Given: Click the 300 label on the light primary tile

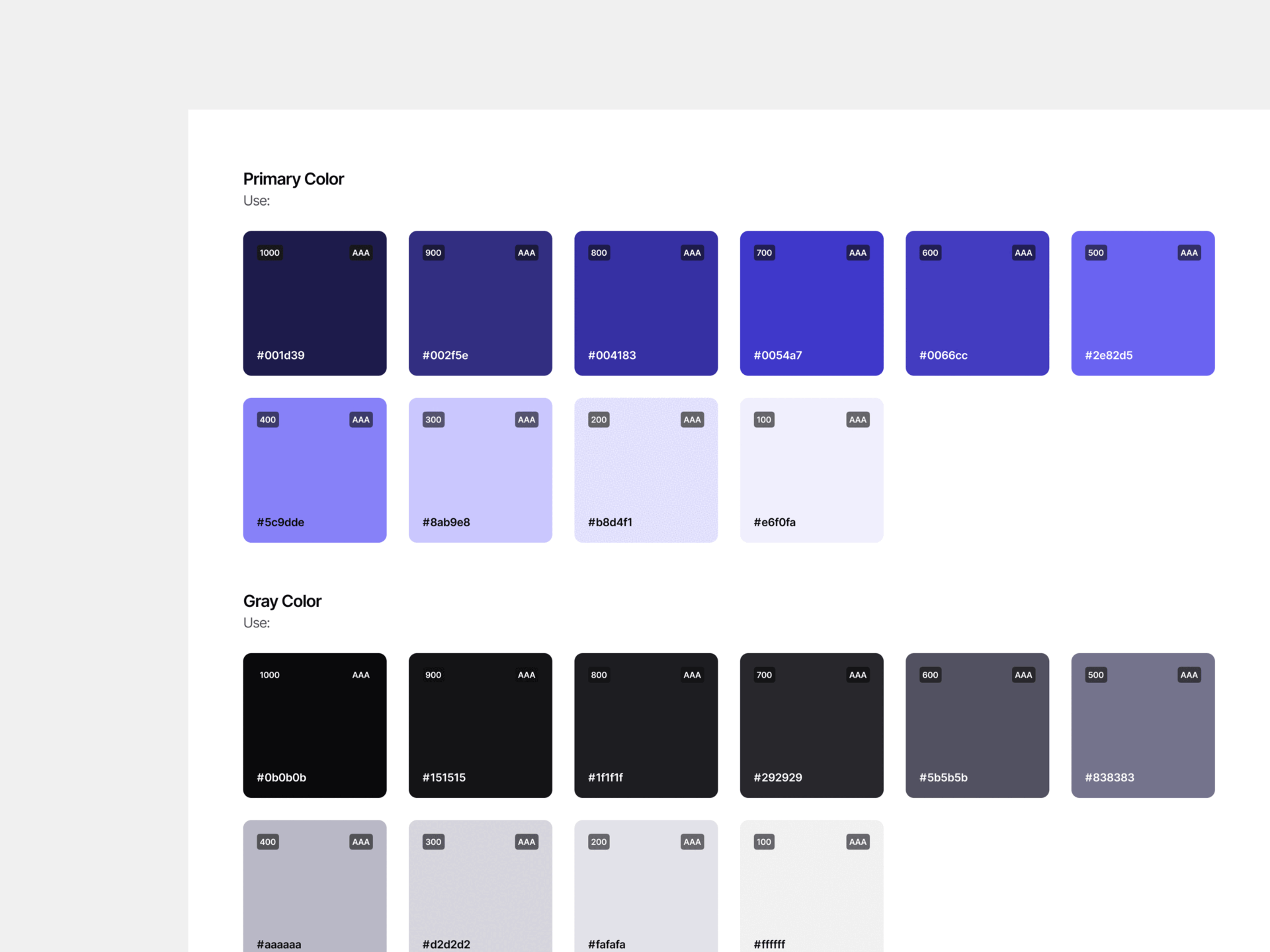Looking at the screenshot, I should pos(433,419).
